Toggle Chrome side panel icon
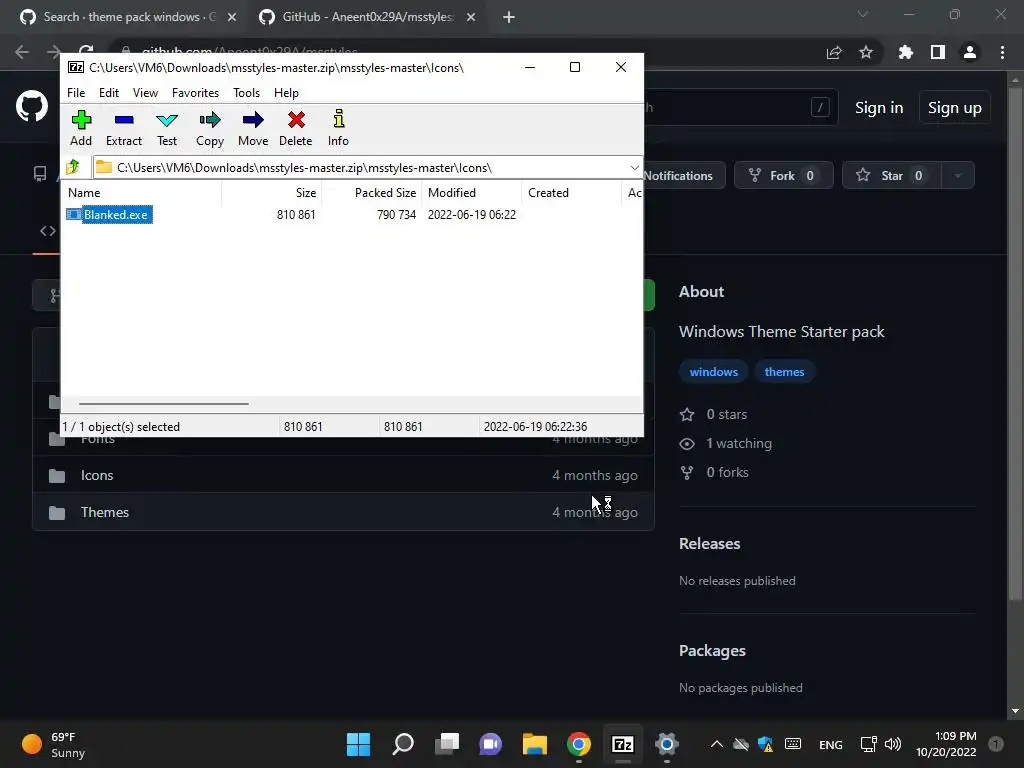The image size is (1024, 768). (x=938, y=52)
